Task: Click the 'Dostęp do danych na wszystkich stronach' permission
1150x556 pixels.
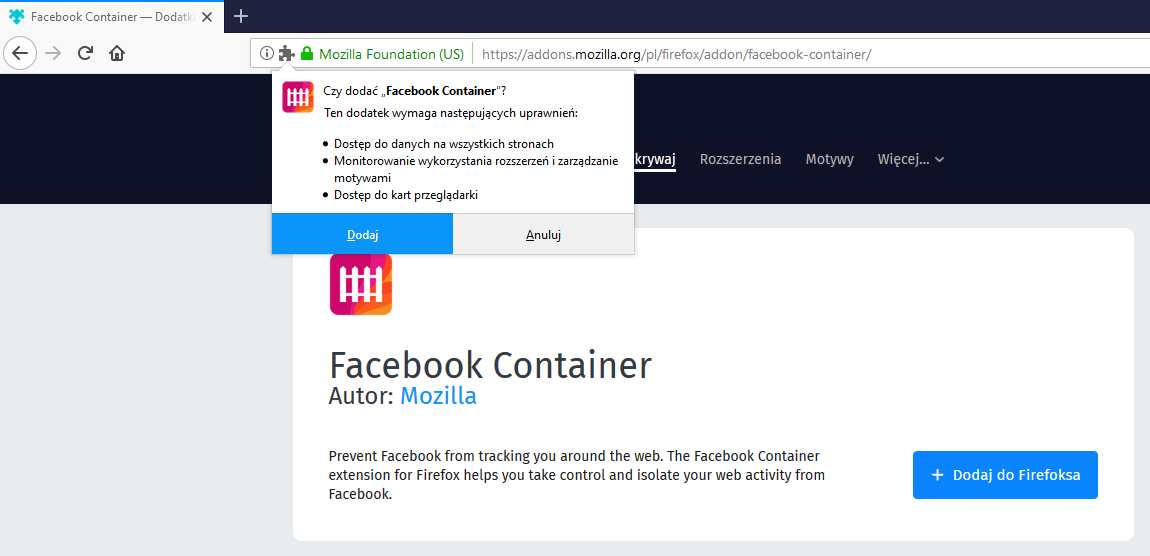Action: (x=444, y=144)
